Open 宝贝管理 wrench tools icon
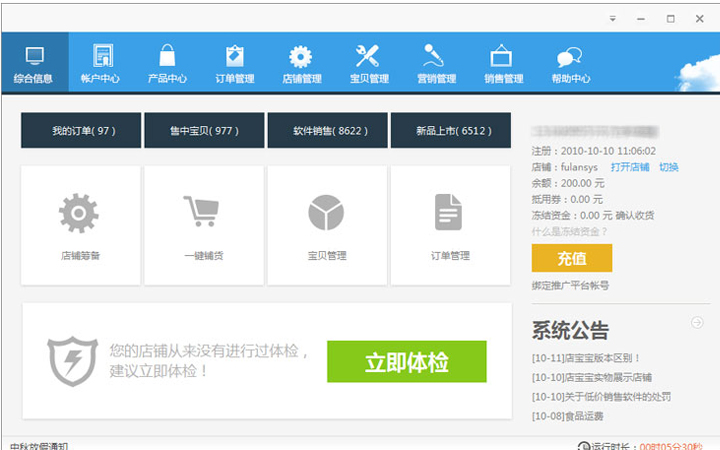Image resolution: width=720 pixels, height=450 pixels. click(x=368, y=62)
